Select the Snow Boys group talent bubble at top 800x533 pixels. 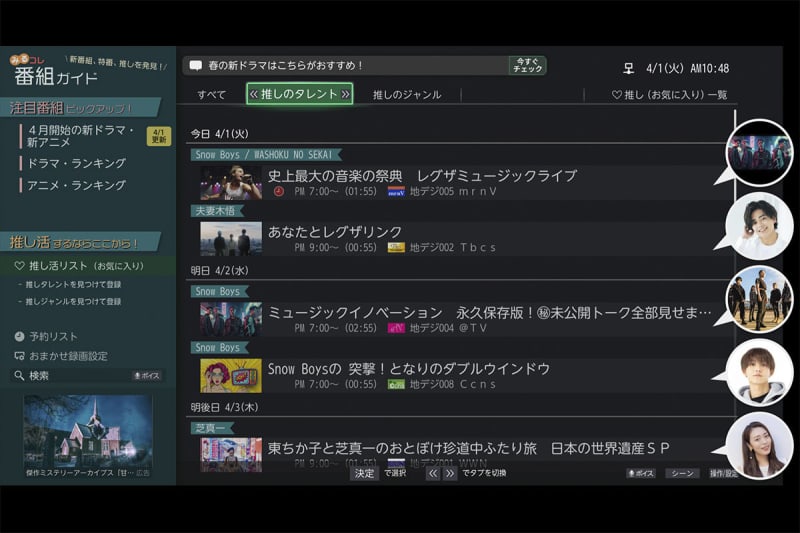click(x=759, y=153)
